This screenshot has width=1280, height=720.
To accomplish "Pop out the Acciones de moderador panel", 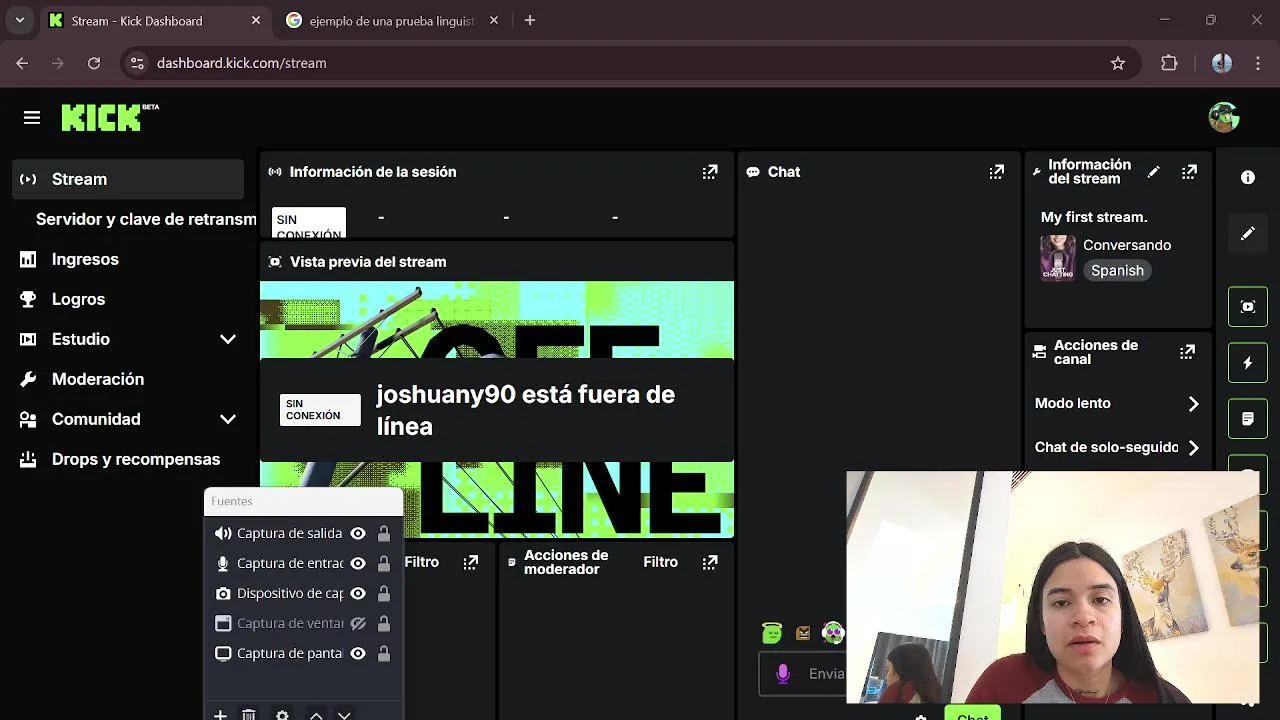I will click(710, 562).
